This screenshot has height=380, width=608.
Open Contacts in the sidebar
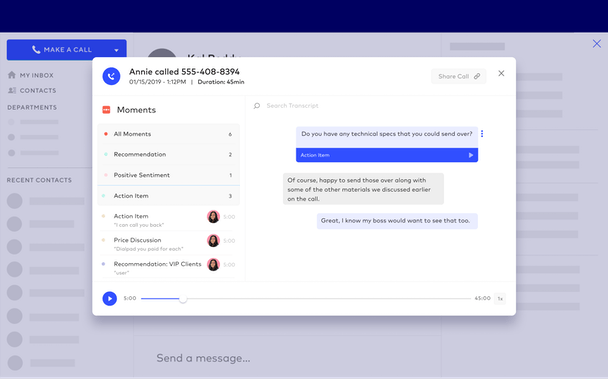point(32,90)
